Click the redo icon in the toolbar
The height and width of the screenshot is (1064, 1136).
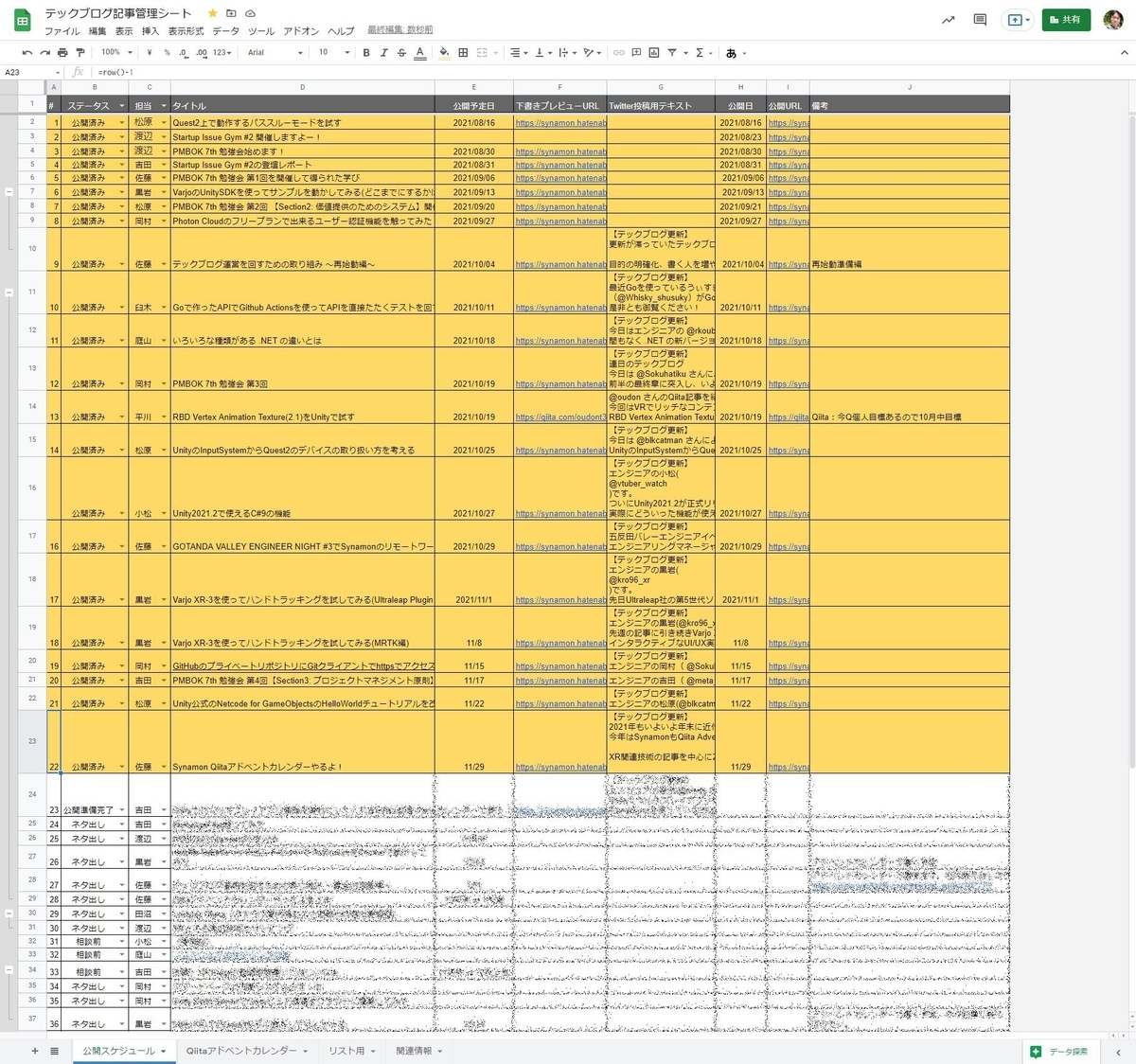coord(44,53)
